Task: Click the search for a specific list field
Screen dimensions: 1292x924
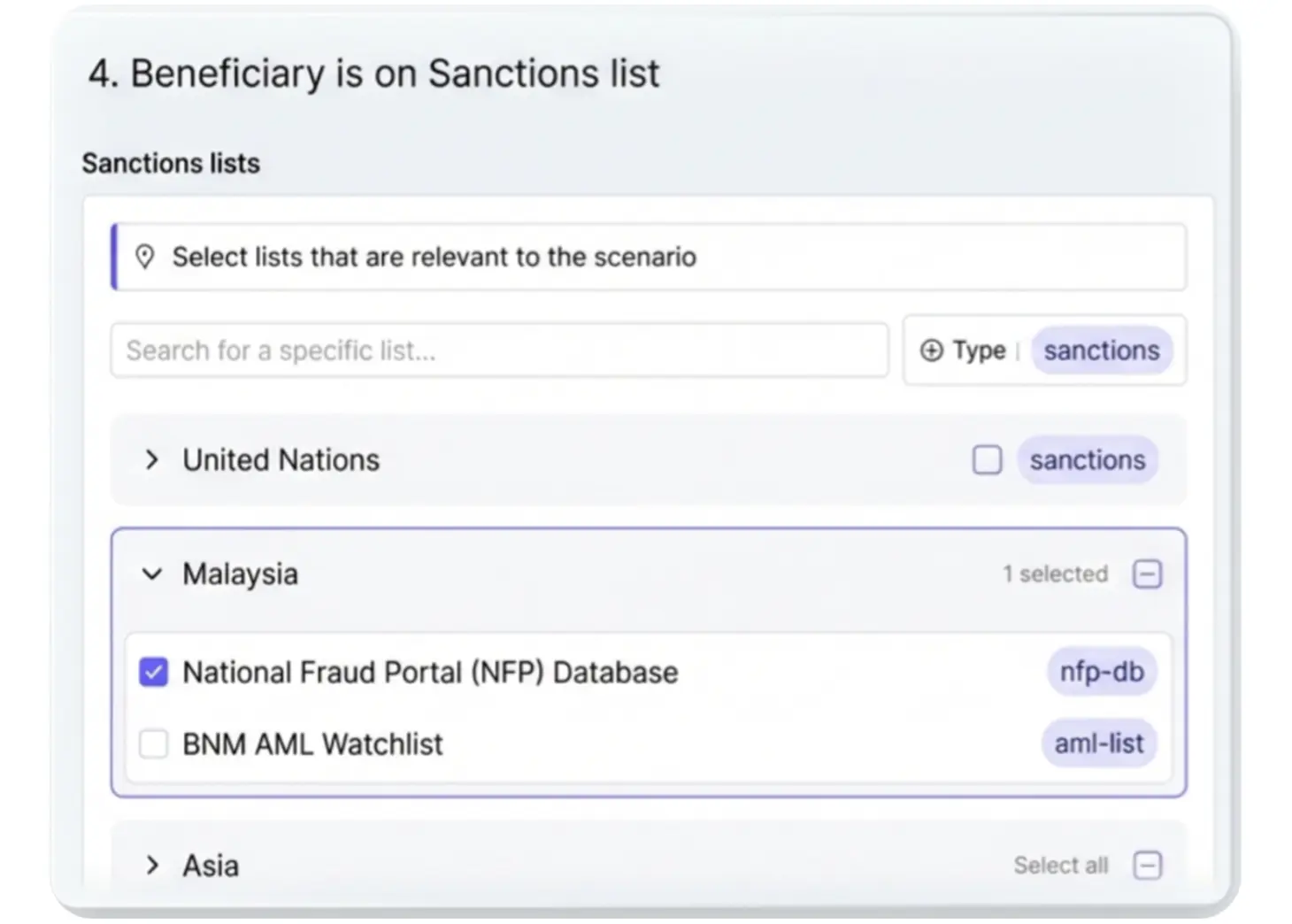Action: (x=499, y=350)
